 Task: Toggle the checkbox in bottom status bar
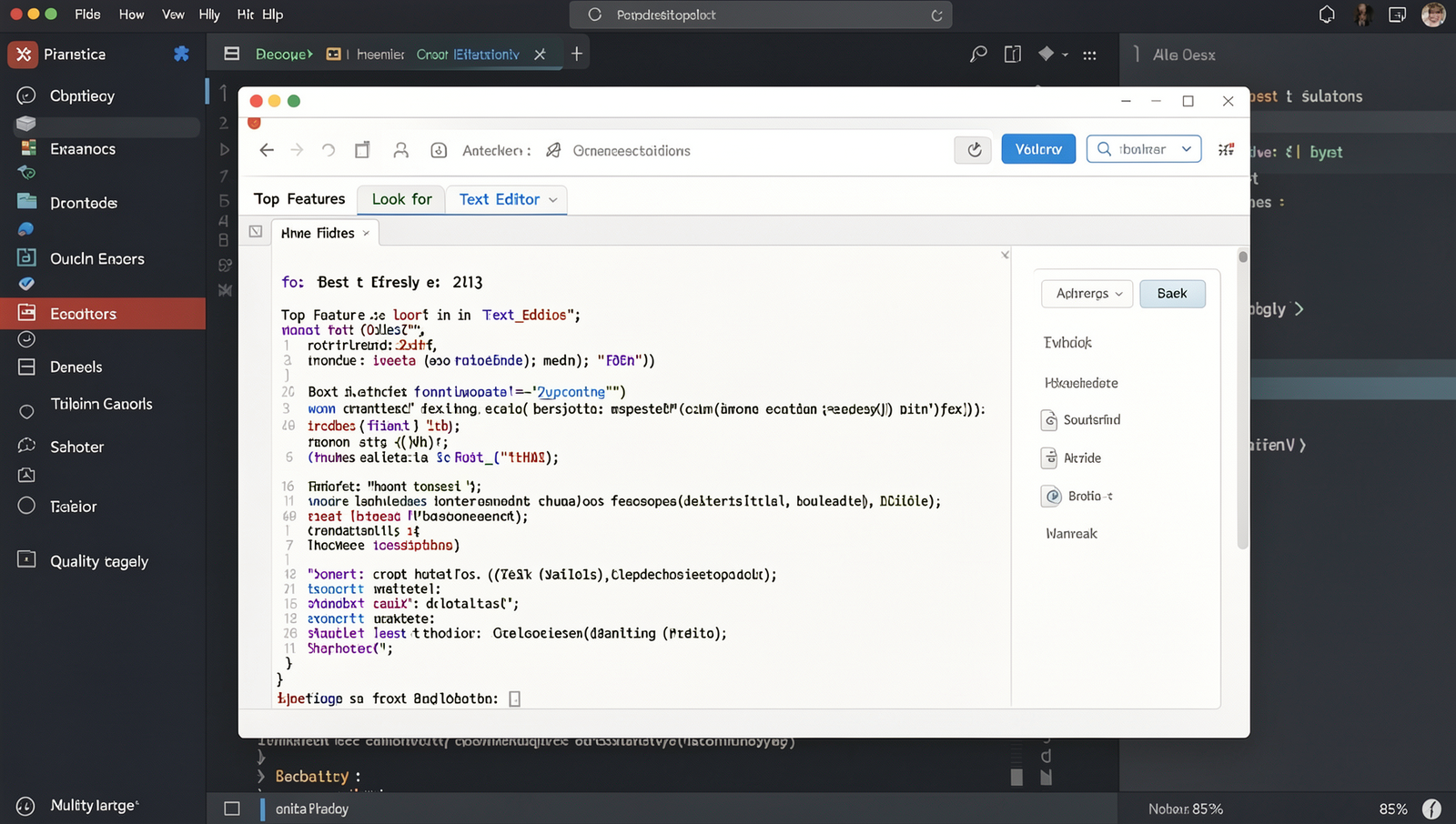(232, 809)
